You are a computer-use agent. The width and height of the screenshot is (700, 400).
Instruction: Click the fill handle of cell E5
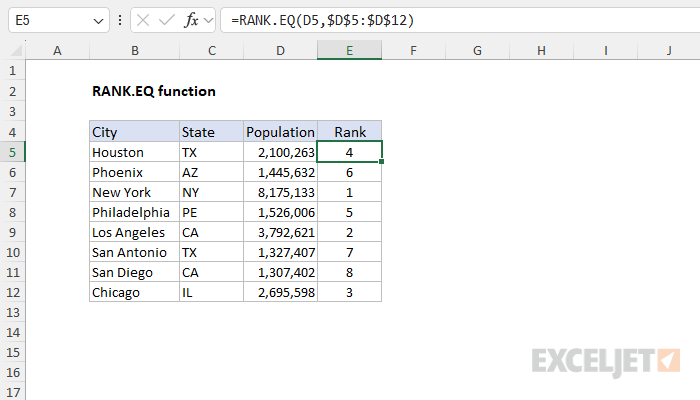coord(382,162)
